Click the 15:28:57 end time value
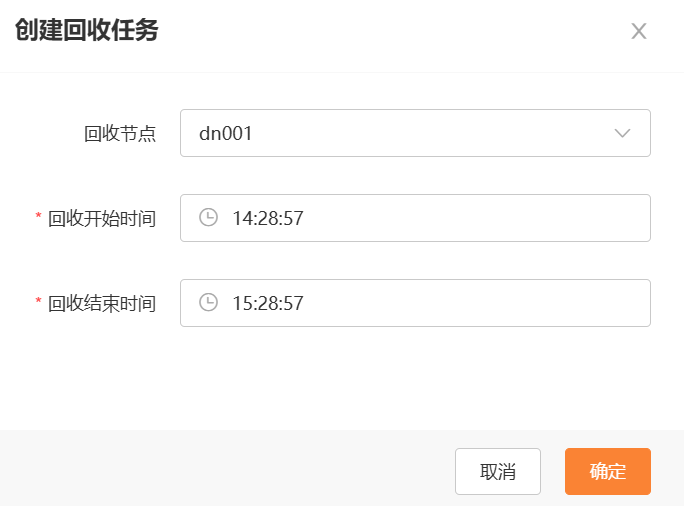 pos(268,303)
